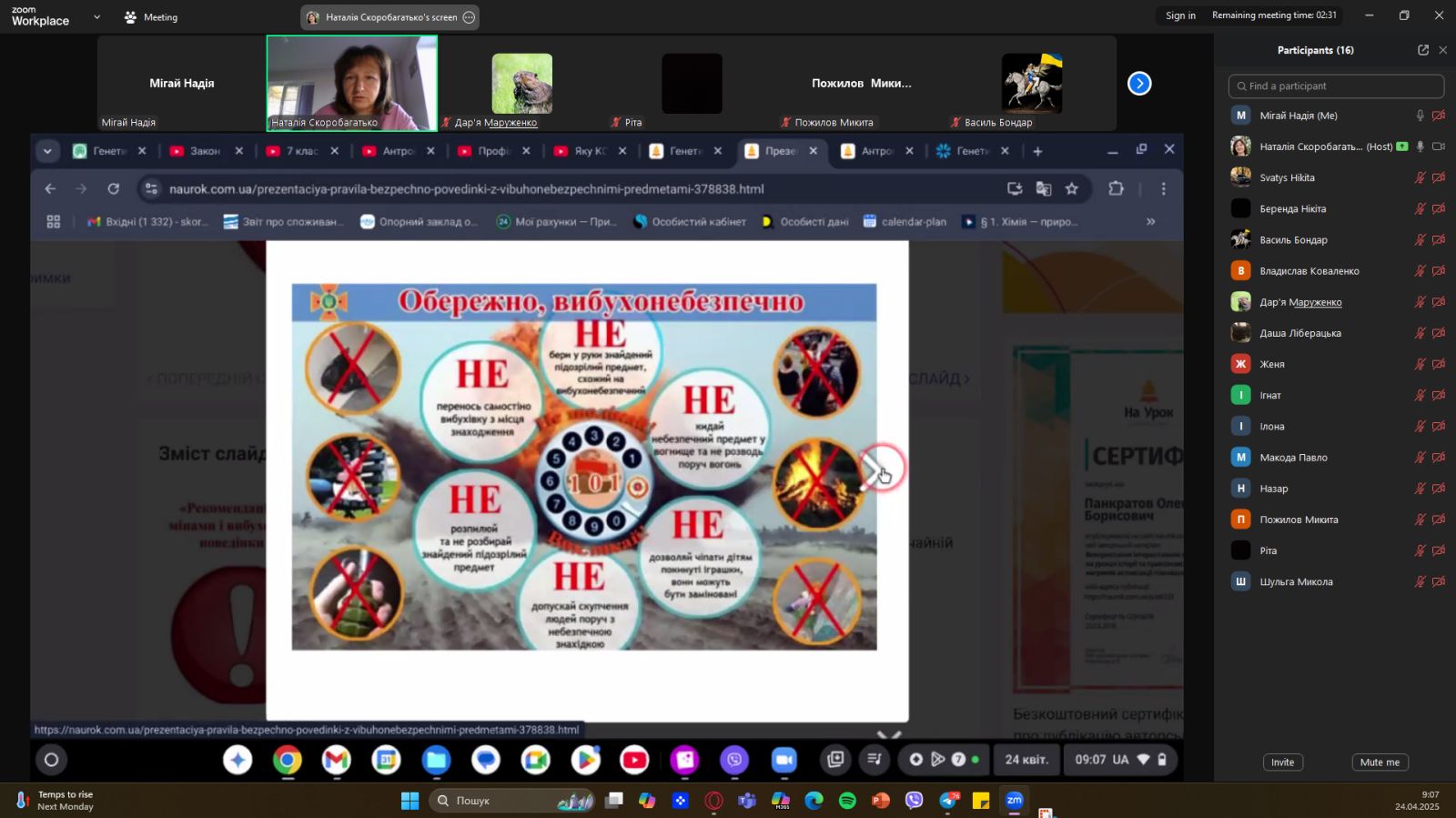Image resolution: width=1456 pixels, height=818 pixels.
Task: Select Наталія Скоробагатько video thumbnail
Action: [352, 83]
